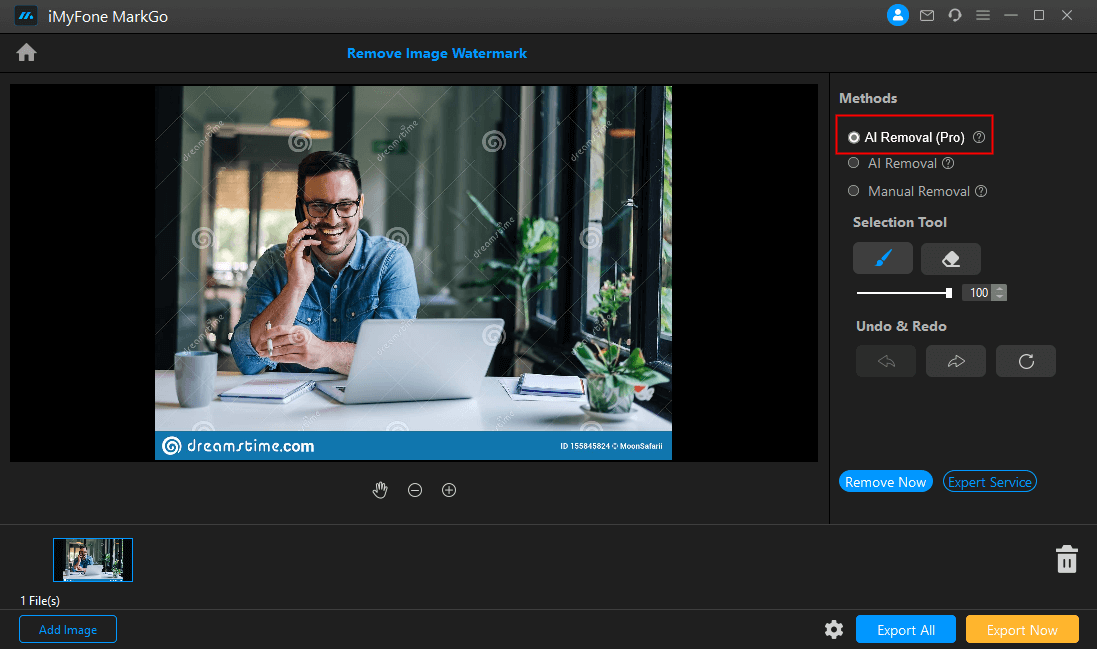The height and width of the screenshot is (649, 1097).
Task: Click the Redo arrow button
Action: (955, 361)
